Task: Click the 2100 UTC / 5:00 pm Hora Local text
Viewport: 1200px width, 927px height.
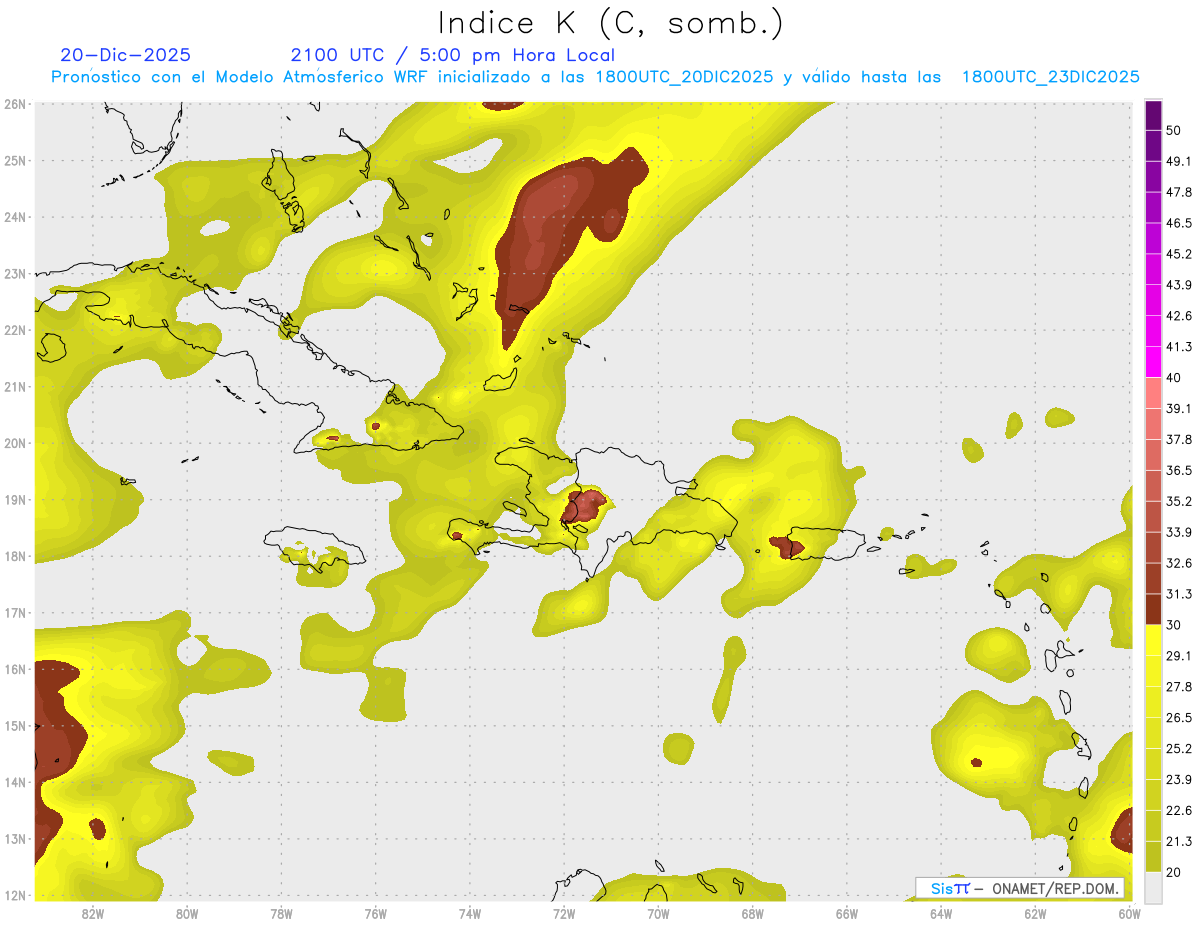Action: click(452, 55)
